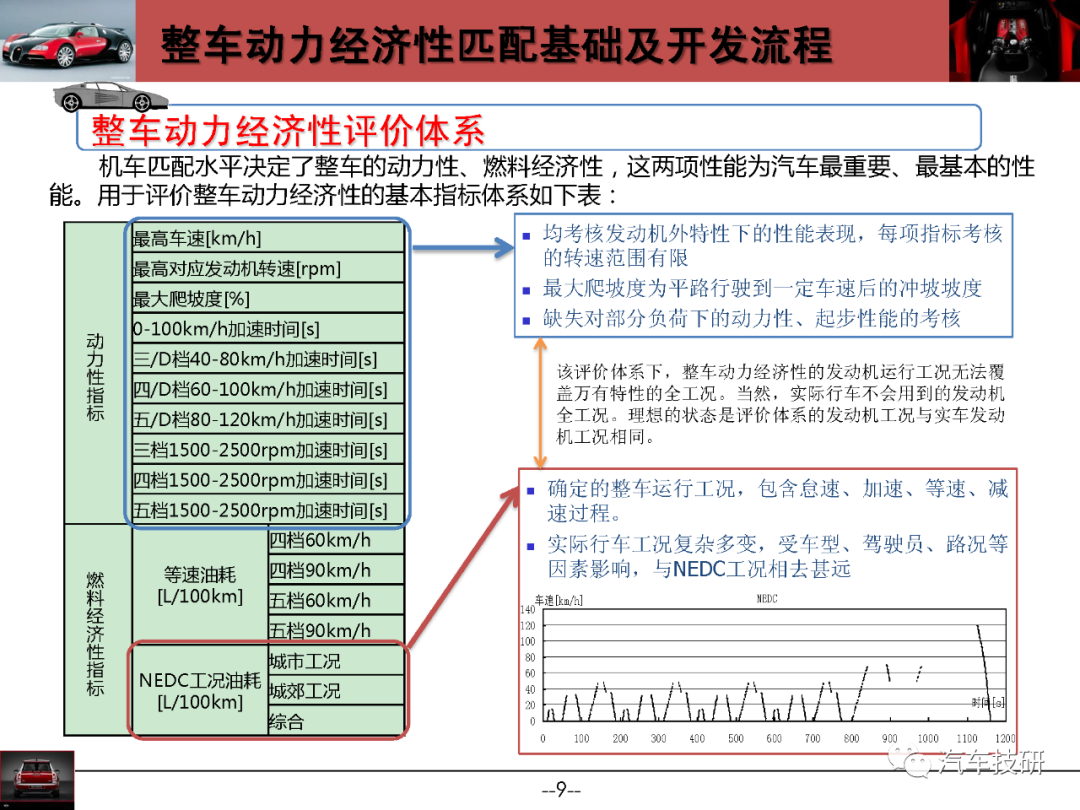The height and width of the screenshot is (810, 1080).
Task: Select the slide title 整车动力经济性匹配基础及开发流程
Action: click(x=496, y=45)
